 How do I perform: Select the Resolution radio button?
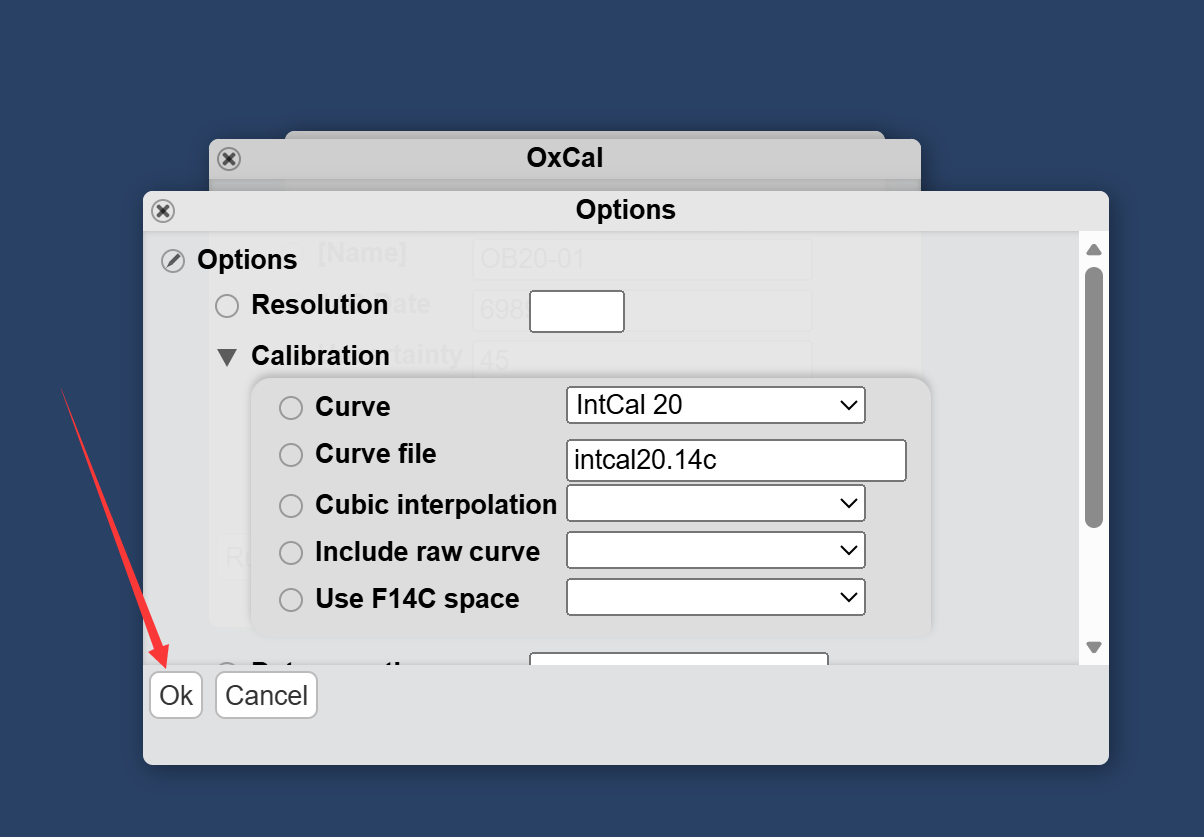click(x=228, y=306)
